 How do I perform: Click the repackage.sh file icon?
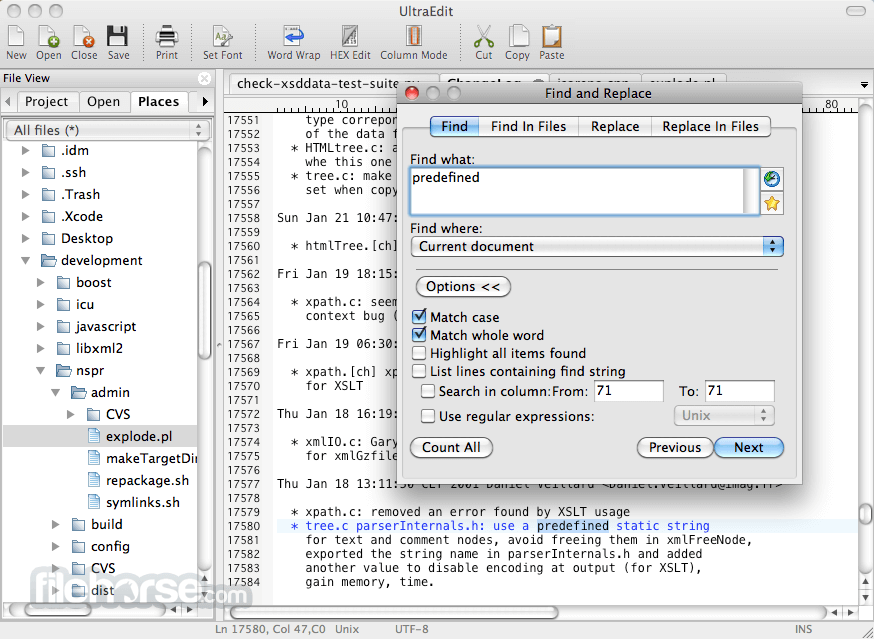point(94,480)
